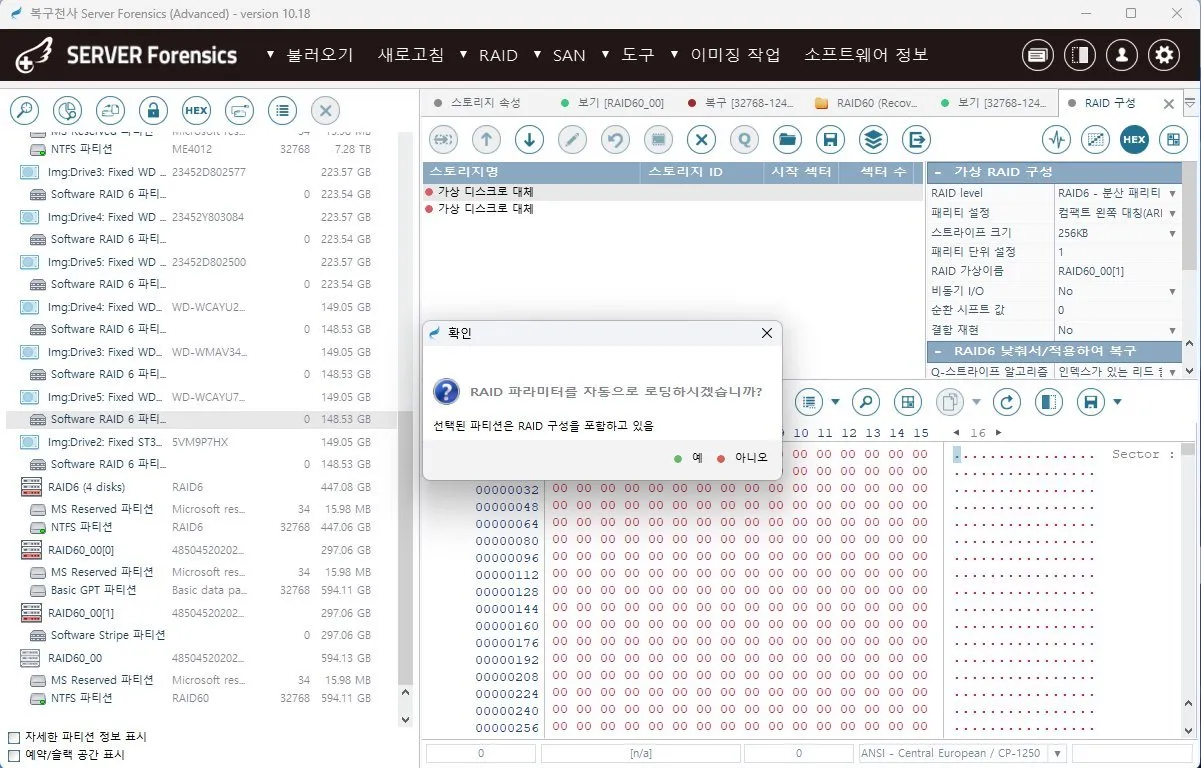1201x768 pixels.
Task: Click the floppy save configuration icon in RAID toolbar
Action: pos(829,140)
